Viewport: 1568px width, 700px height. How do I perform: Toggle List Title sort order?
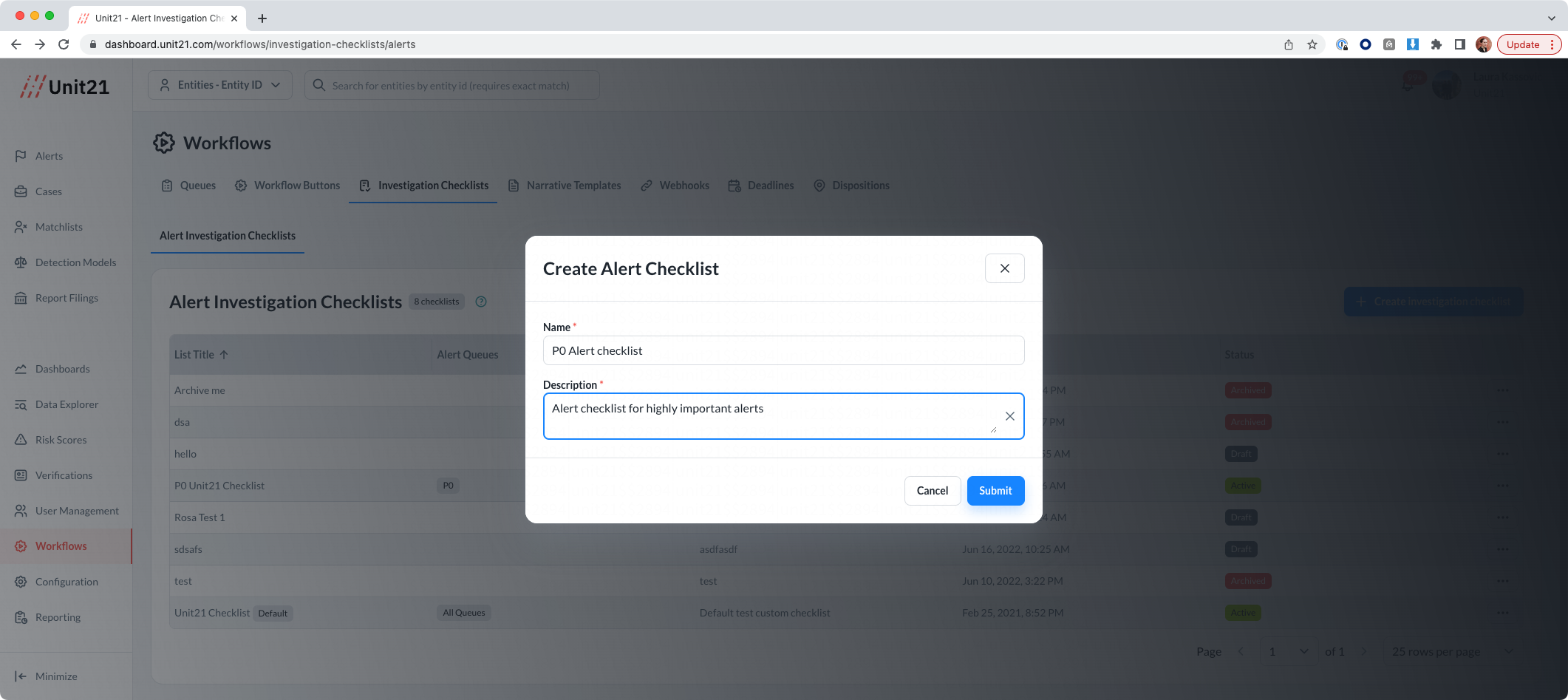click(x=225, y=355)
